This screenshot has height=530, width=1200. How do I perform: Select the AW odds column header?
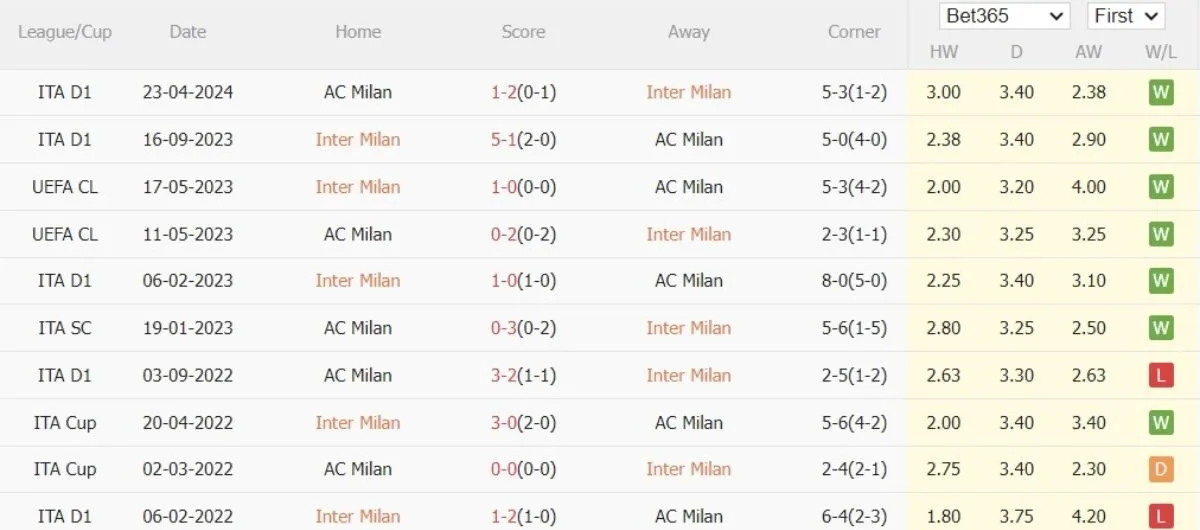pos(1088,52)
